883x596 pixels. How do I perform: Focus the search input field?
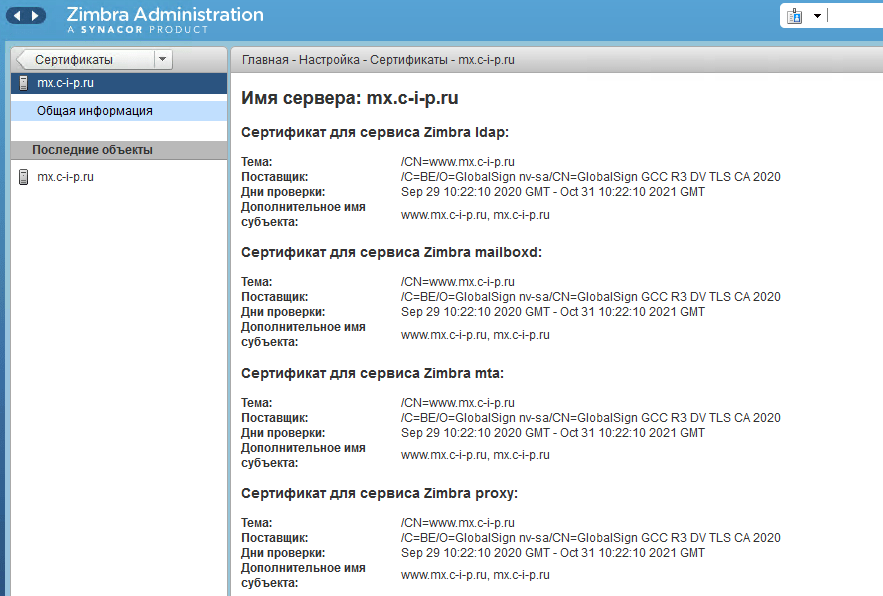(855, 16)
